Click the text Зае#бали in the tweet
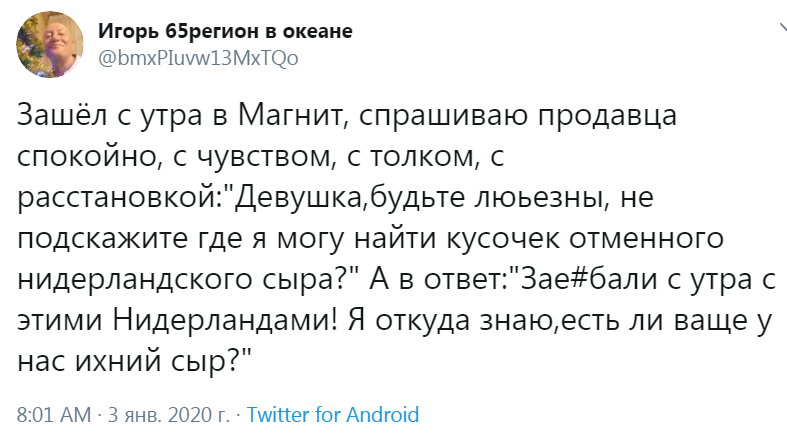Viewport: 787px width, 447px height. tap(589, 279)
